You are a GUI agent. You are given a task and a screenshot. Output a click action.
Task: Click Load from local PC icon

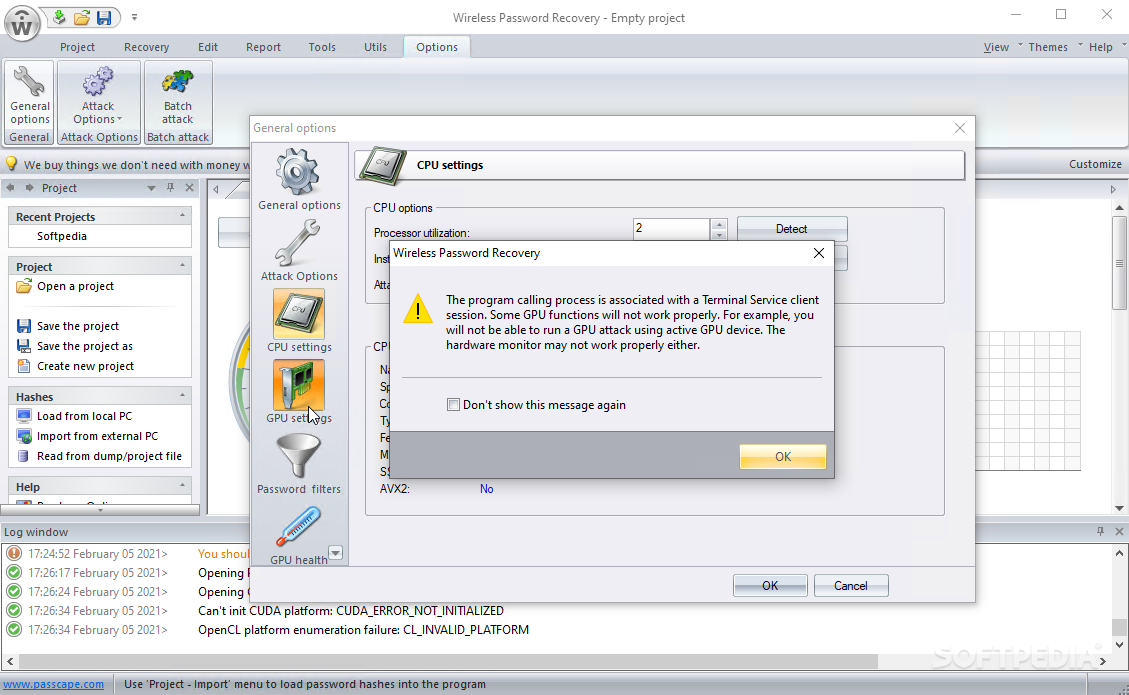click(24, 416)
